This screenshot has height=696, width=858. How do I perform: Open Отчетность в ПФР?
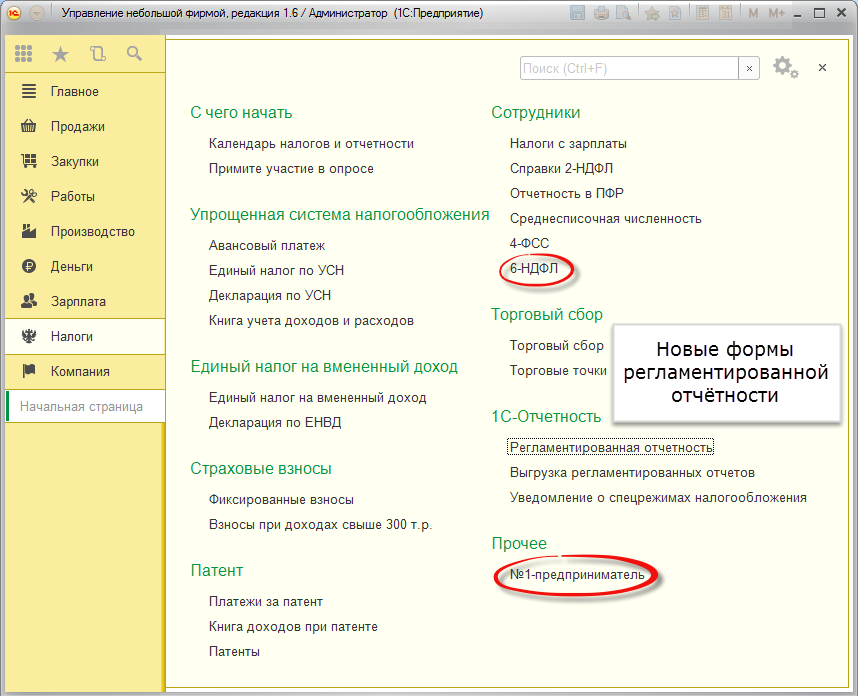click(x=567, y=193)
